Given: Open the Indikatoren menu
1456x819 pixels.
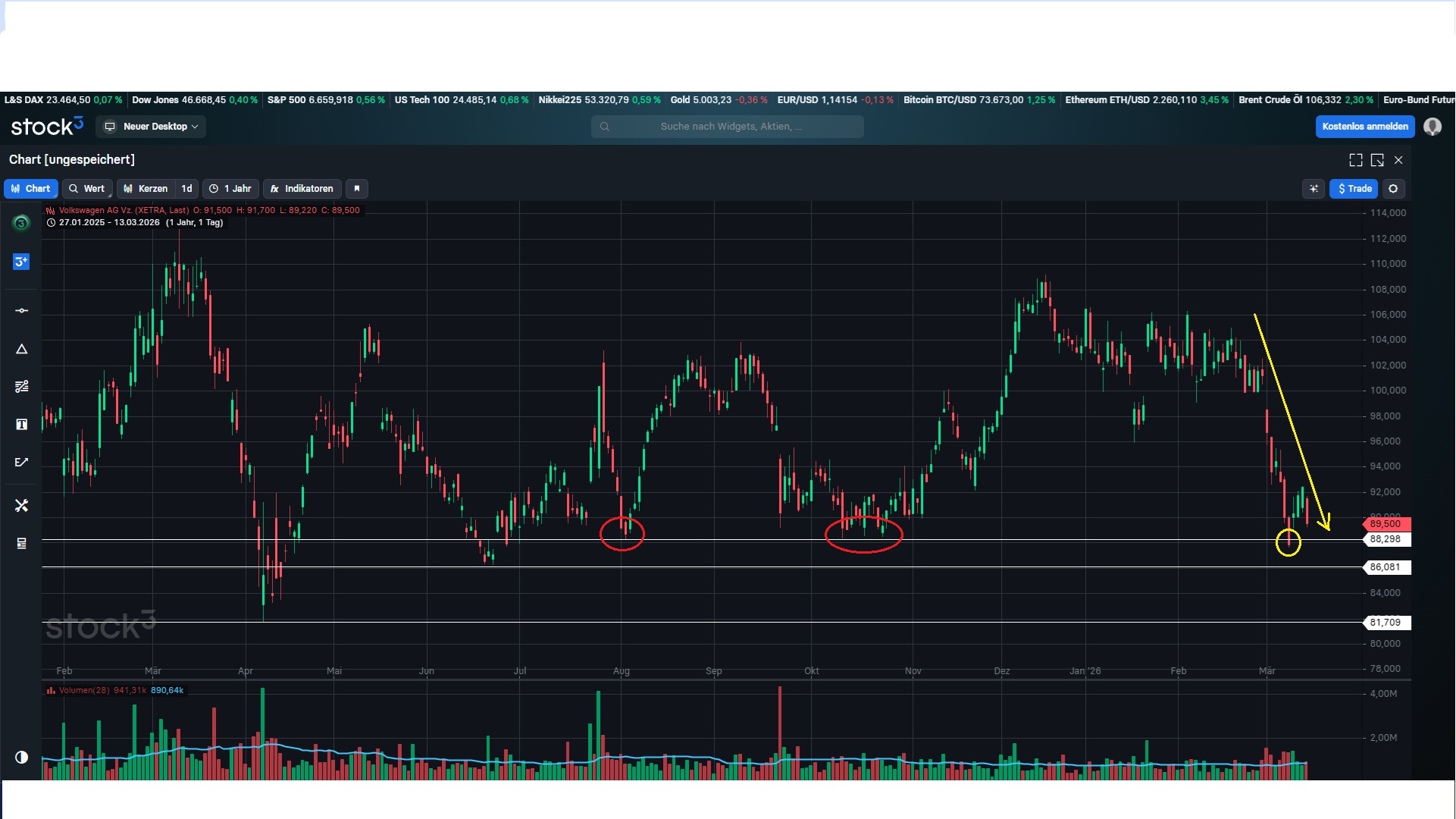Looking at the screenshot, I should pyautogui.click(x=302, y=189).
